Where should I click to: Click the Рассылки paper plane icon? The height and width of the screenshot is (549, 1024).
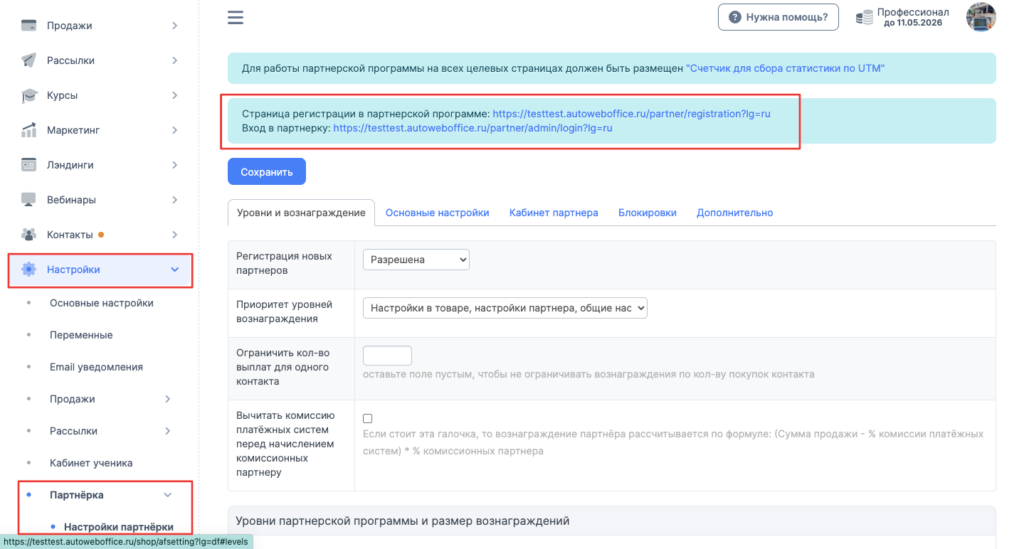tap(29, 60)
